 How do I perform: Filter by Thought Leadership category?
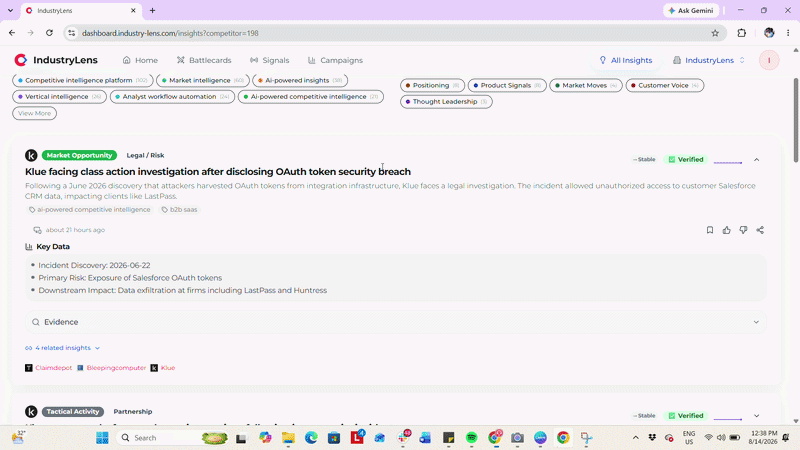tap(446, 102)
